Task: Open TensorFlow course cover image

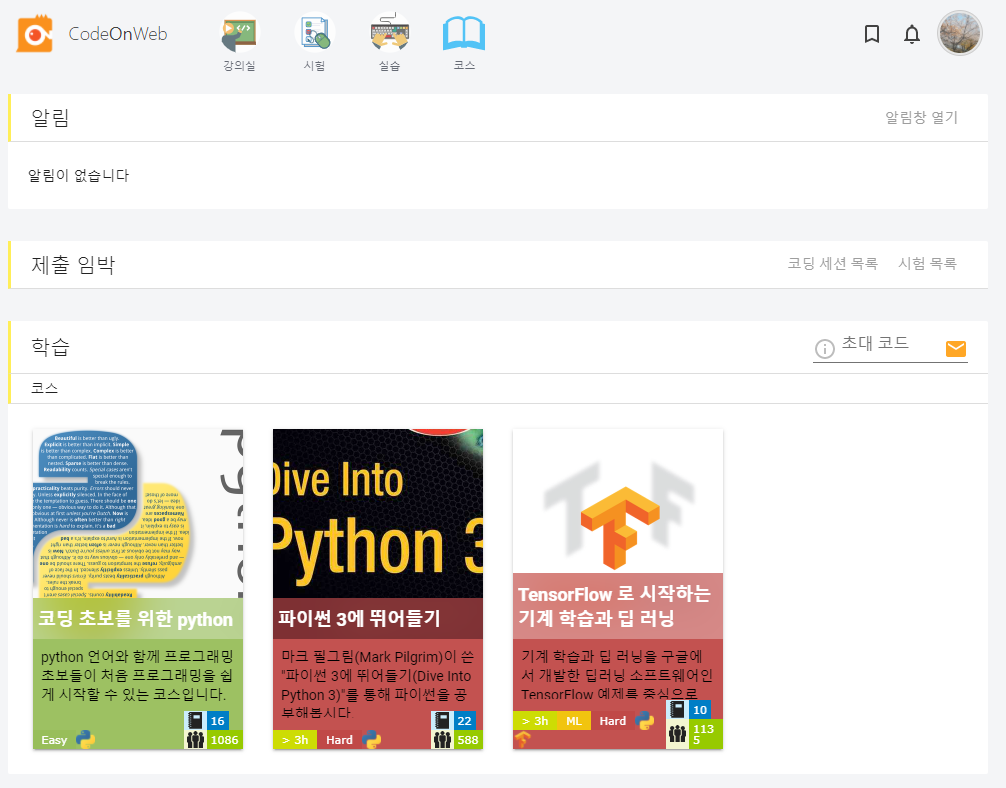Action: [618, 501]
